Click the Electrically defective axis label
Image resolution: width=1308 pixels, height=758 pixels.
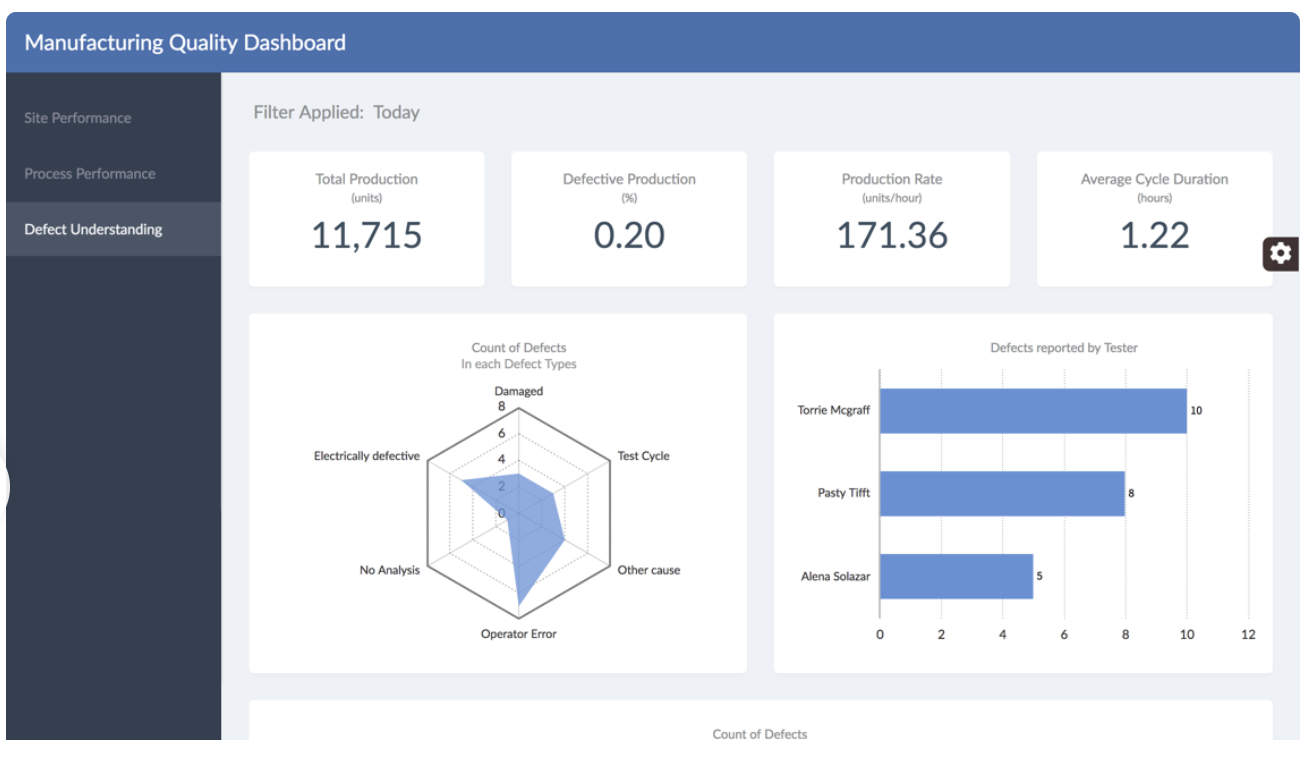tap(366, 456)
